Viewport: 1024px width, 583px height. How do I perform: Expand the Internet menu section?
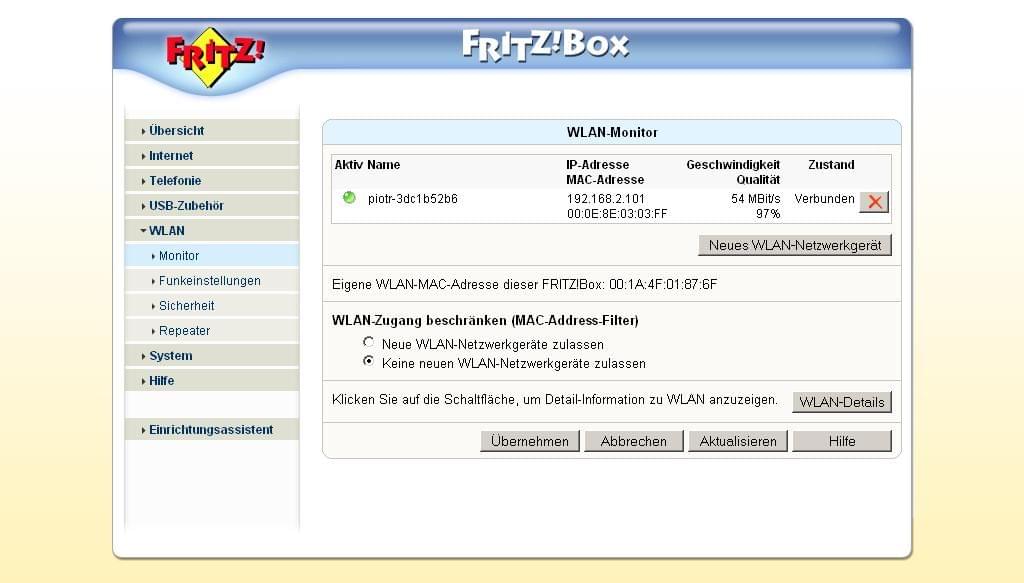click(x=171, y=156)
